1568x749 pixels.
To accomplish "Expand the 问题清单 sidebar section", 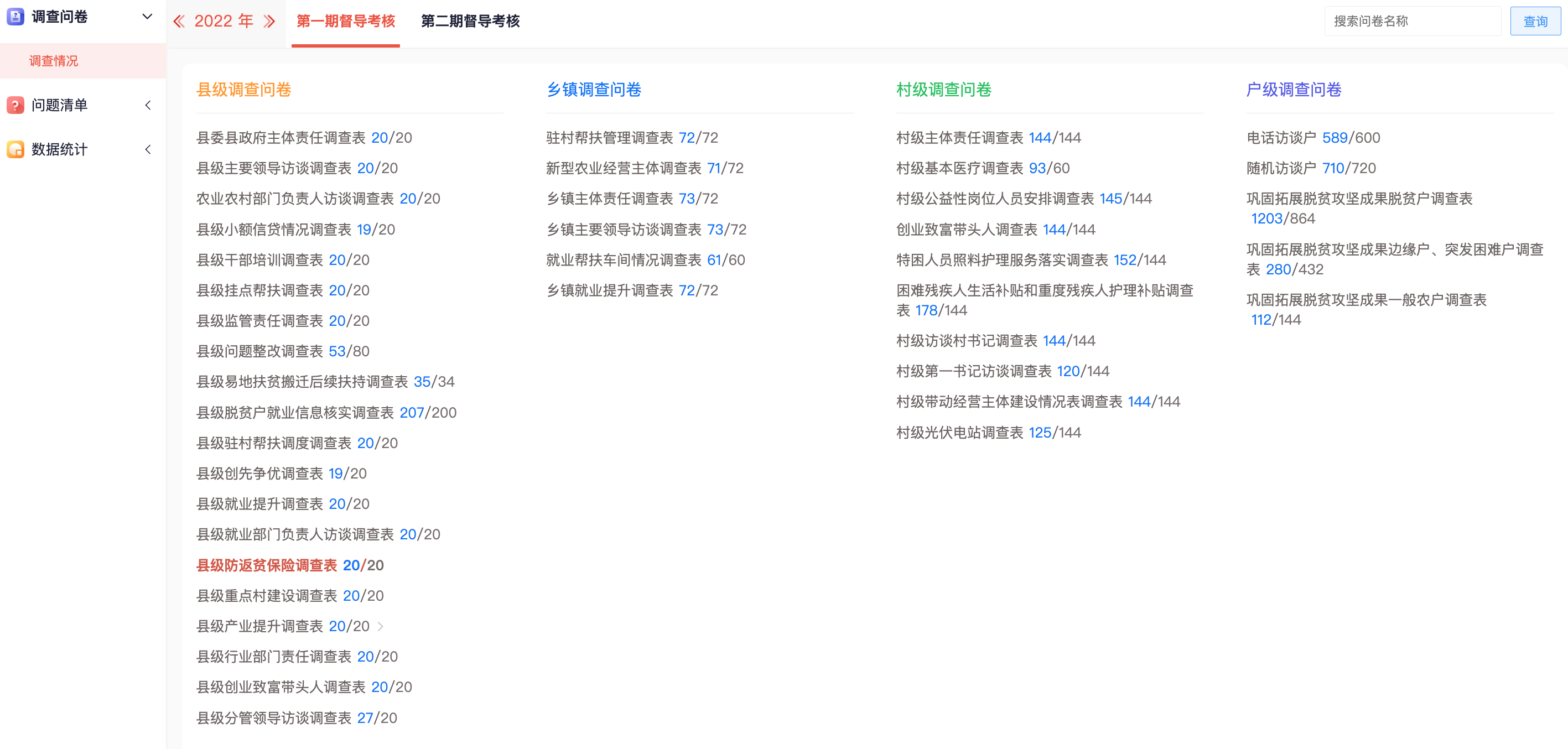I will [148, 105].
